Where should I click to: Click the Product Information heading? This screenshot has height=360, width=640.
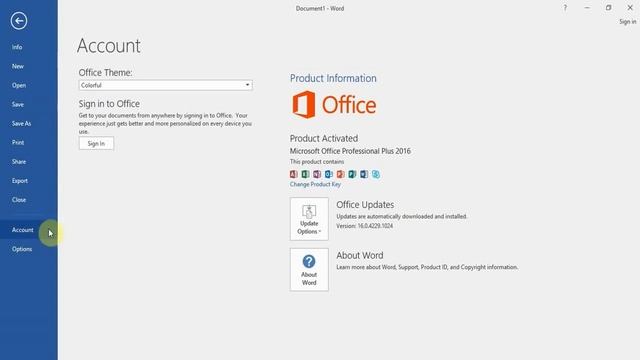point(333,78)
